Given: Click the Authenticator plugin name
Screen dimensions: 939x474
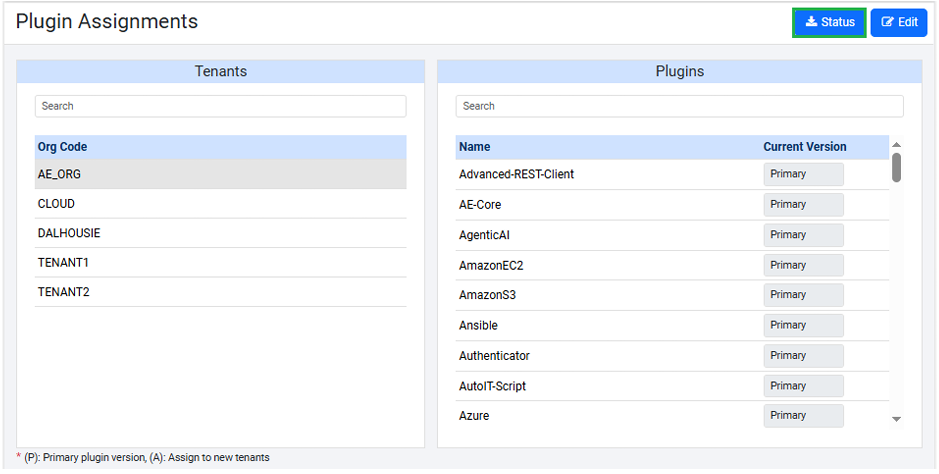Looking at the screenshot, I should point(494,356).
